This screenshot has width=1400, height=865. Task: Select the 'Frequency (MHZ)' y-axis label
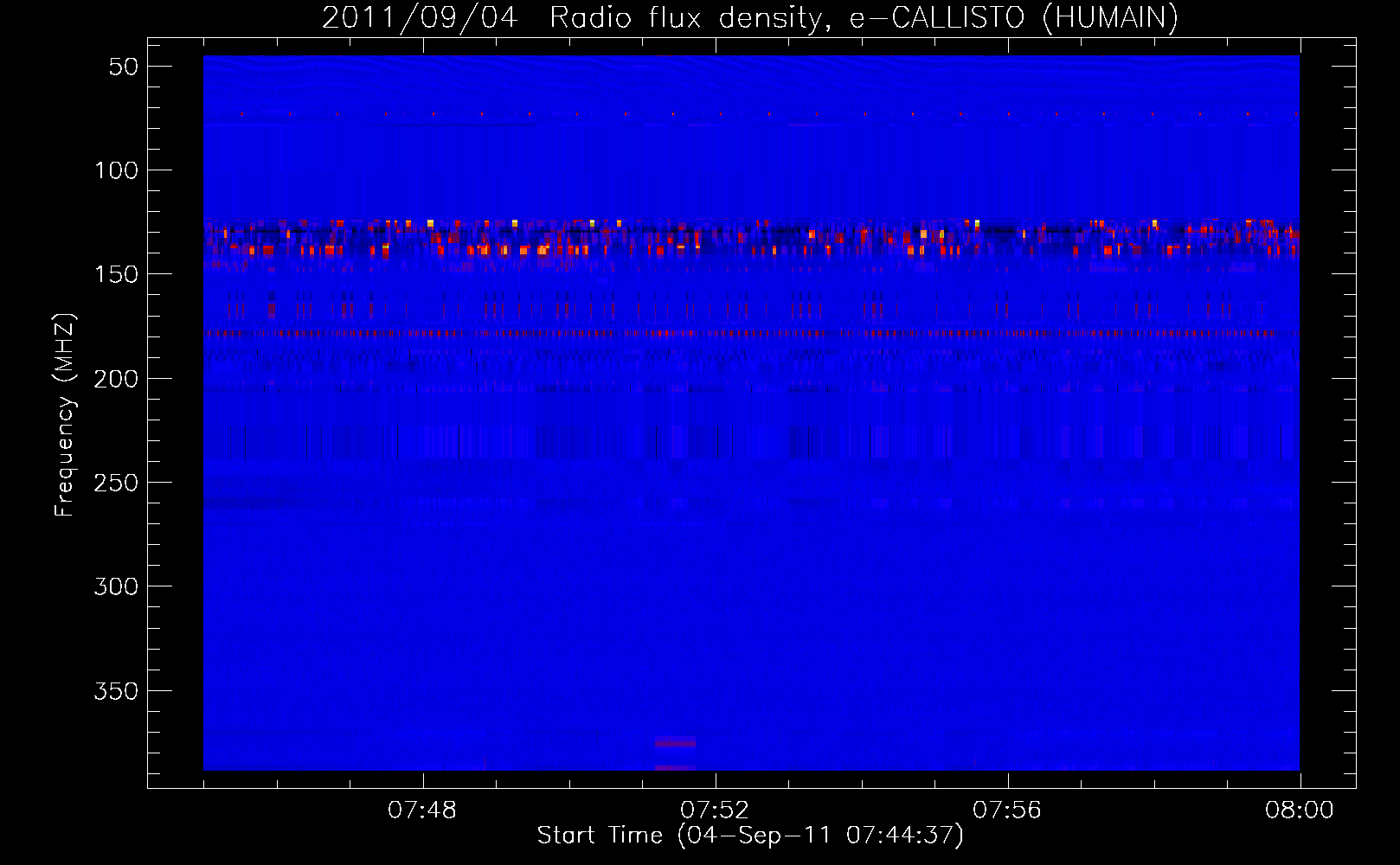tap(66, 414)
